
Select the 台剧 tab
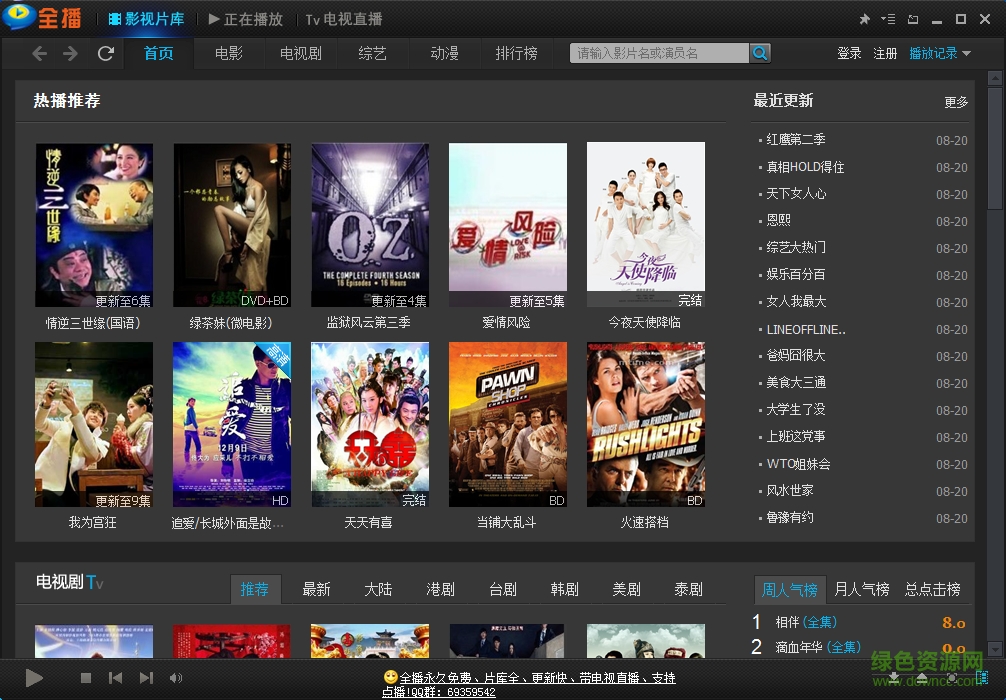(502, 589)
